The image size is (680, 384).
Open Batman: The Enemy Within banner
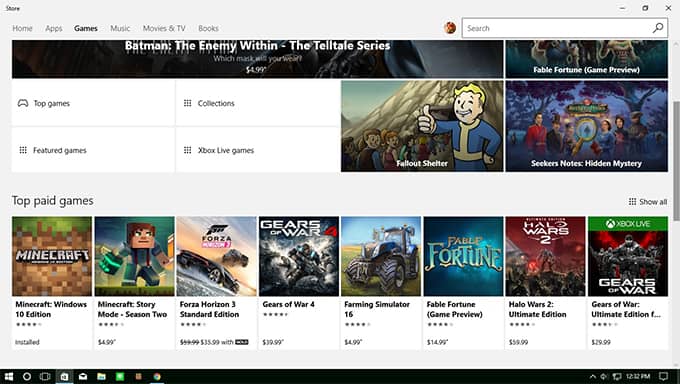258,59
